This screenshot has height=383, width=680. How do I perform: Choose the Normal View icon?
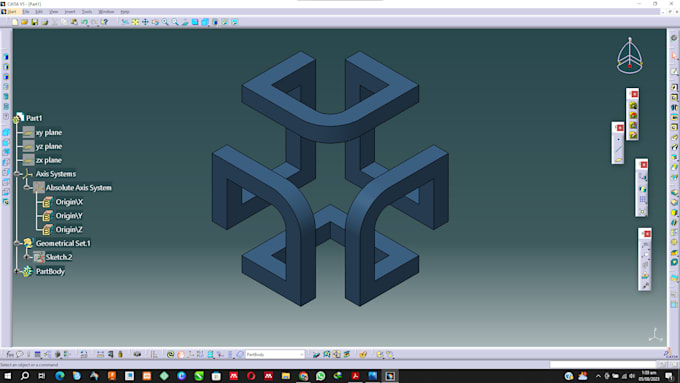[185, 22]
